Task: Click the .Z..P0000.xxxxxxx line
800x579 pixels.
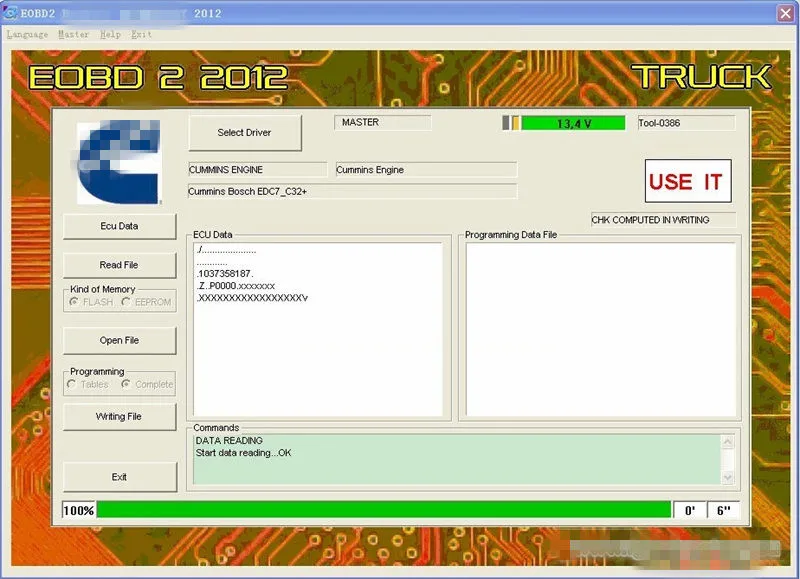Action: [x=236, y=286]
